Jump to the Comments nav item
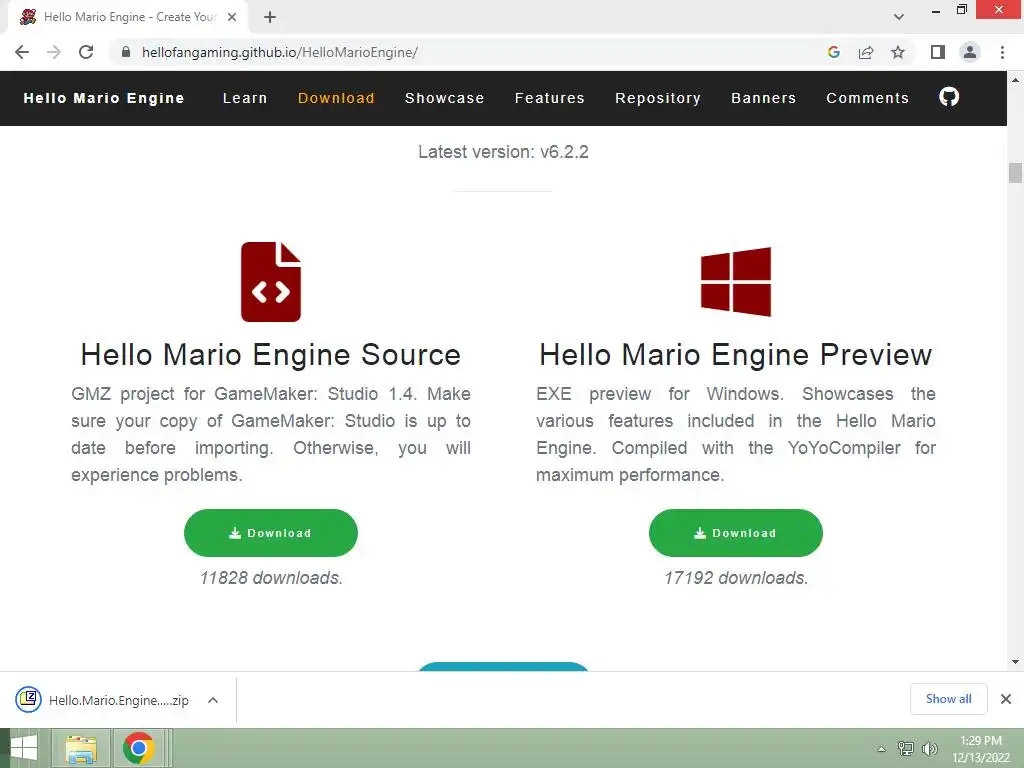Viewport: 1024px width, 768px height. pos(867,98)
